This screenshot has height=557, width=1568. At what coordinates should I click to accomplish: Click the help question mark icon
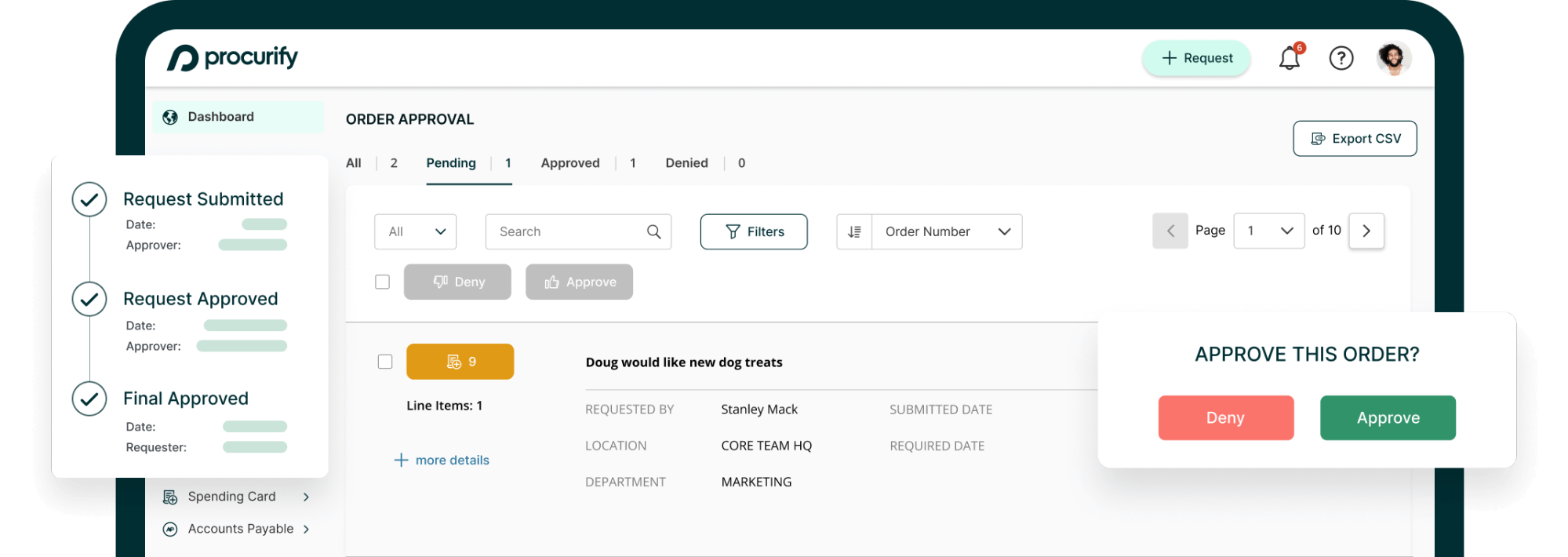coord(1341,58)
